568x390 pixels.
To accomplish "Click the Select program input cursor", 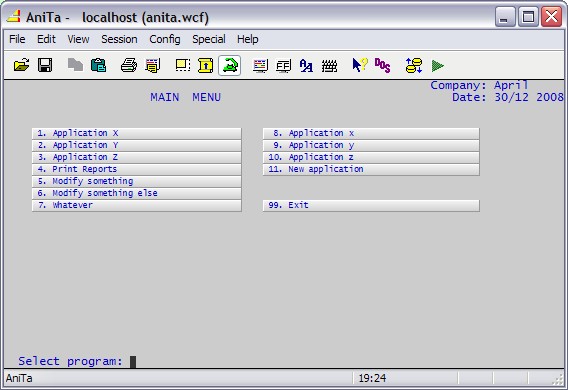I will click(133, 361).
